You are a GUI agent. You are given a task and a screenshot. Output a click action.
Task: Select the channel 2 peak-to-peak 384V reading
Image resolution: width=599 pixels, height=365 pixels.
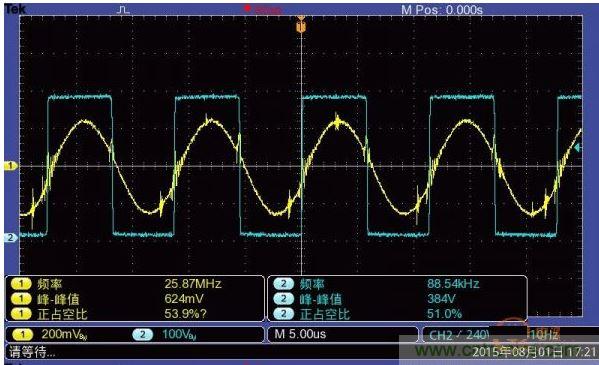(443, 298)
